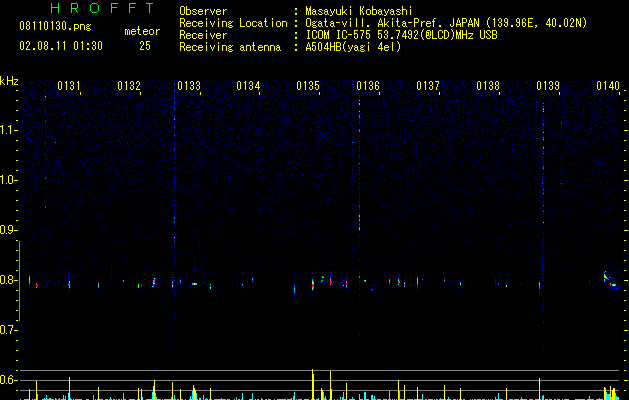Click the 0138 time marker
Viewport: 629px width, 400px height.
[x=488, y=85]
